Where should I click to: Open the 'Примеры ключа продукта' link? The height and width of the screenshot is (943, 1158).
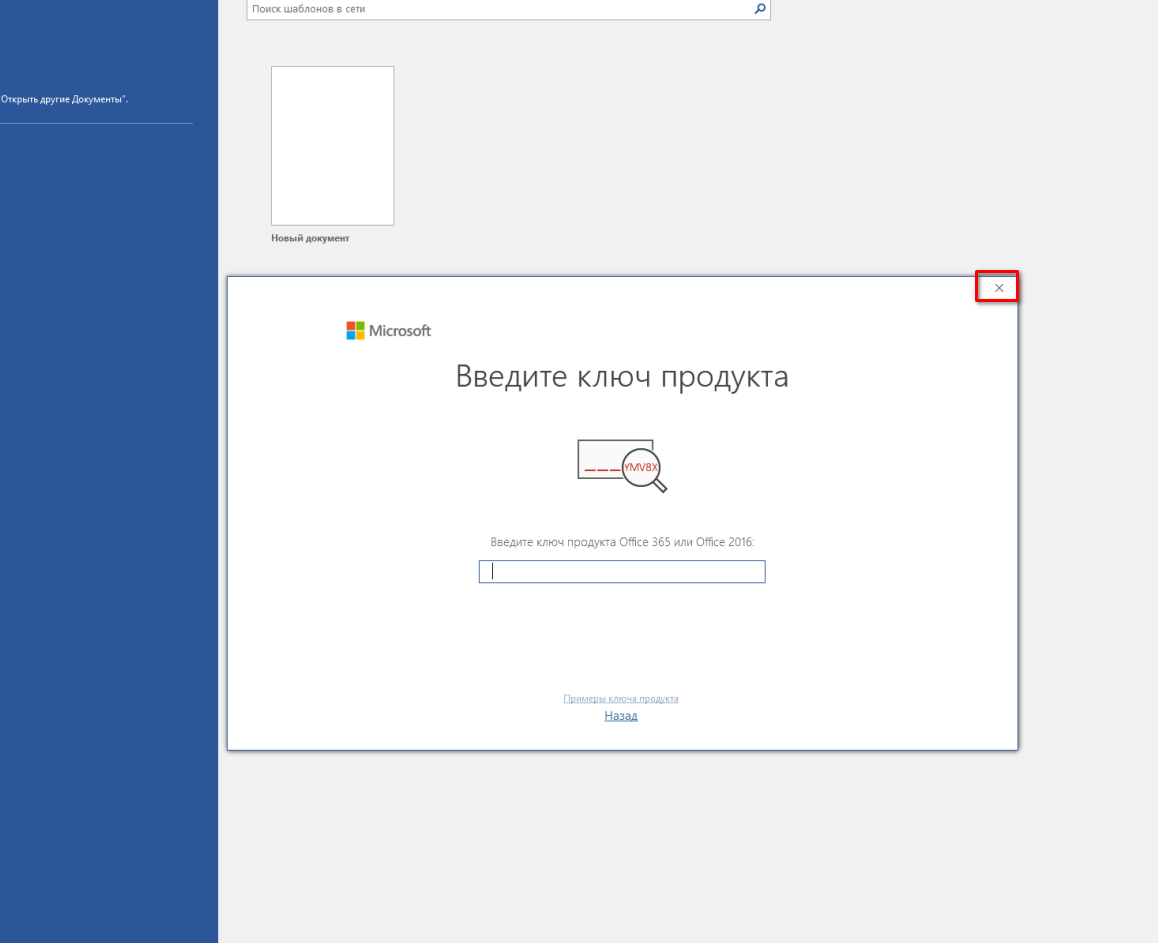click(x=620, y=699)
